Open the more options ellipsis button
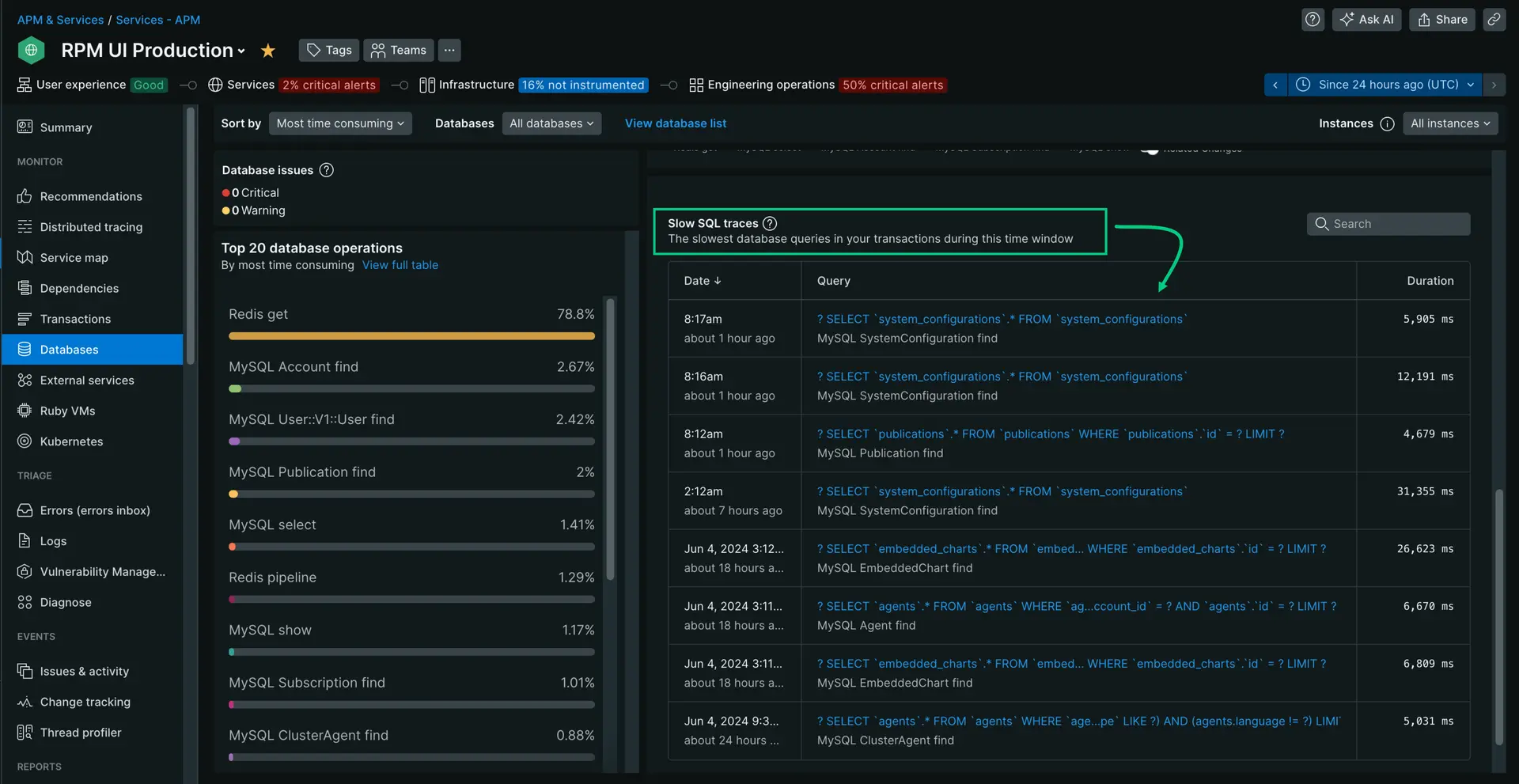The image size is (1519, 784). 449,51
